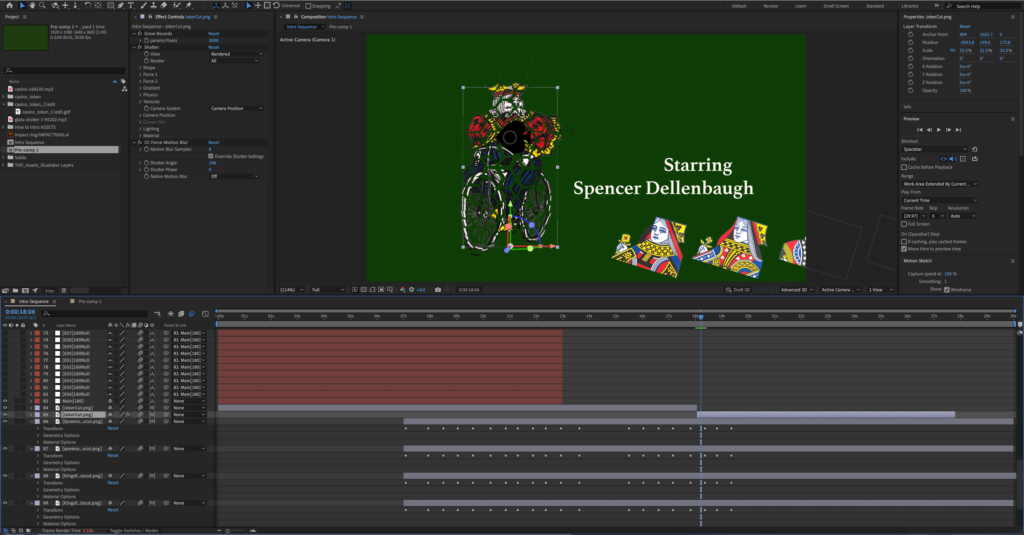Expand the Physics property group
This screenshot has width=1024, height=535.
pyautogui.click(x=140, y=95)
